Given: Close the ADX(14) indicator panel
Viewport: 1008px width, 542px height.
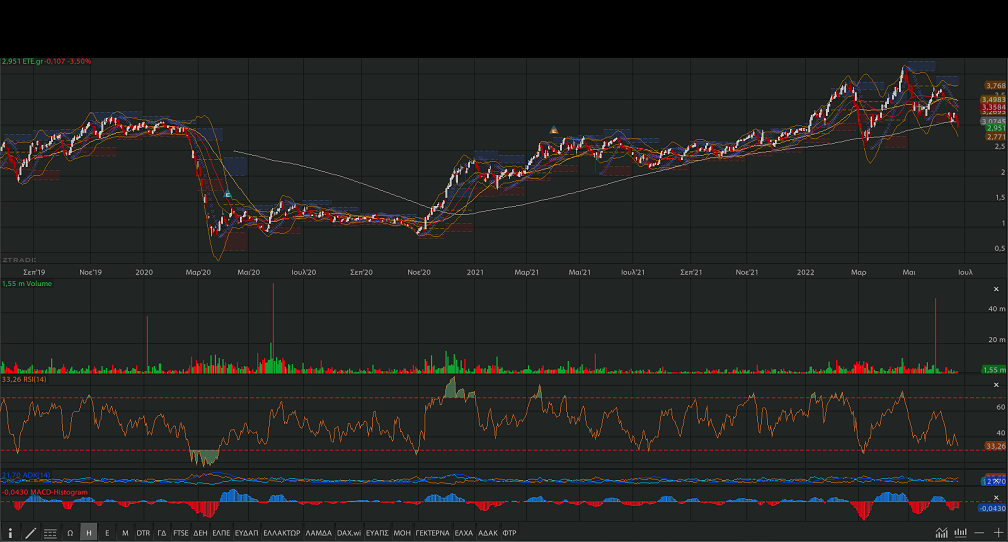Looking at the screenshot, I should coord(995,478).
